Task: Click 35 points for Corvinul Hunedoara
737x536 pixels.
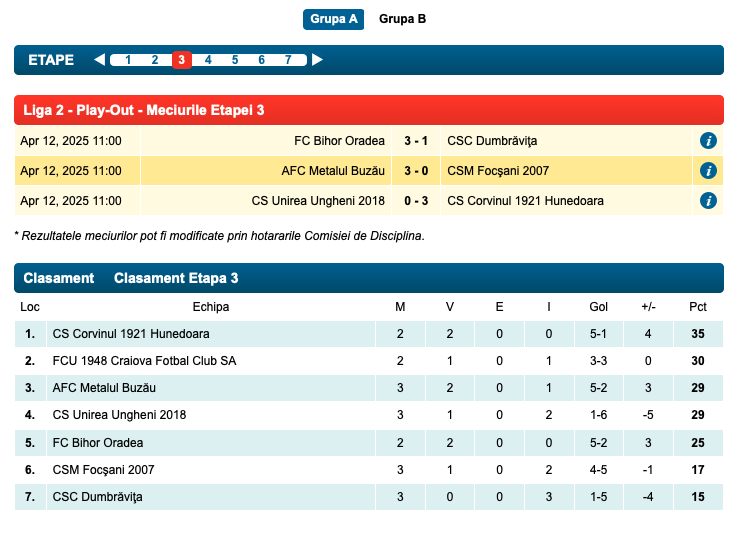Action: pyautogui.click(x=698, y=334)
